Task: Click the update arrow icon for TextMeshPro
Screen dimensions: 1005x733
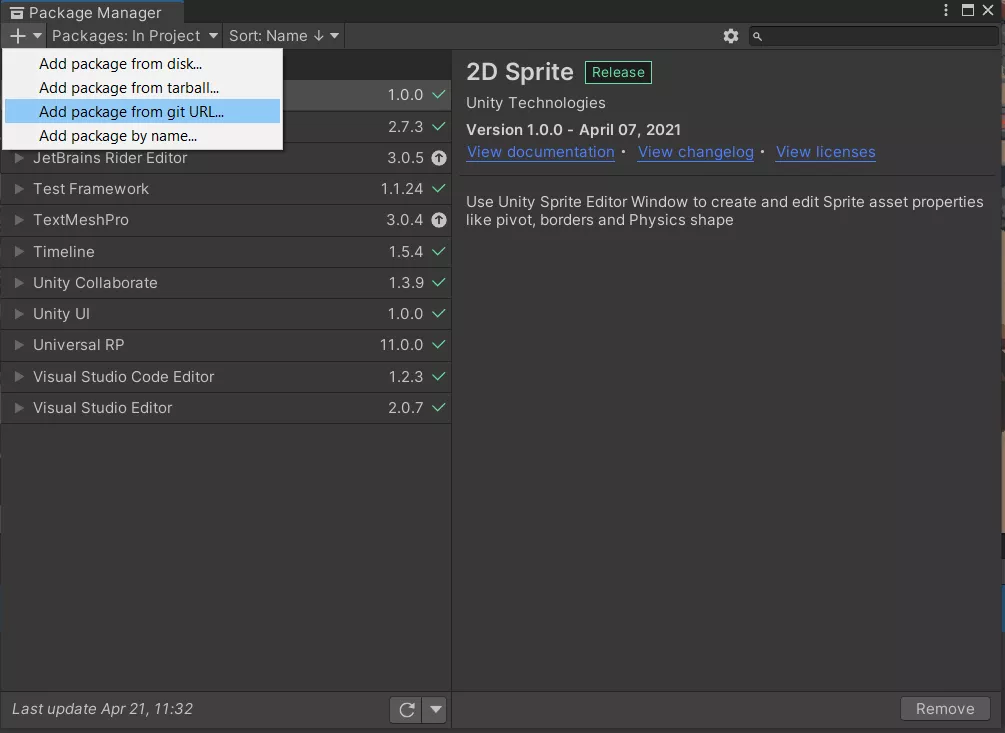Action: [438, 220]
